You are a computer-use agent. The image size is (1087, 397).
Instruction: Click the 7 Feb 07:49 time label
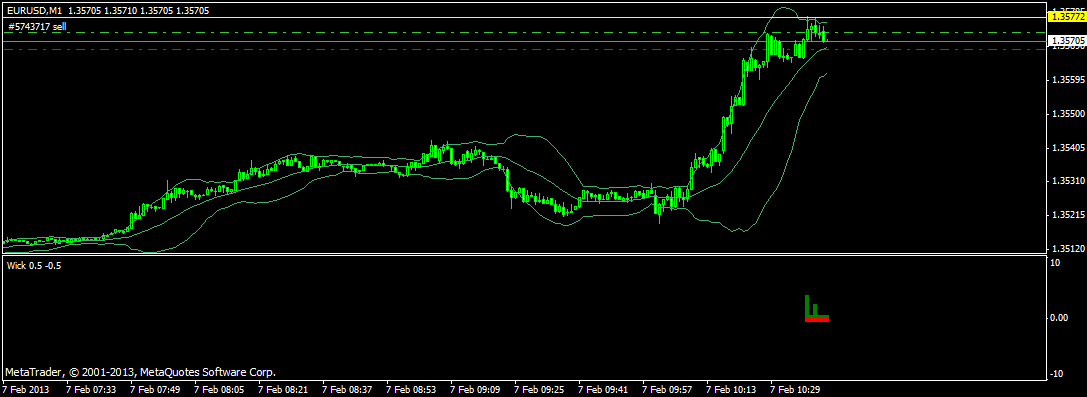pyautogui.click(x=155, y=390)
